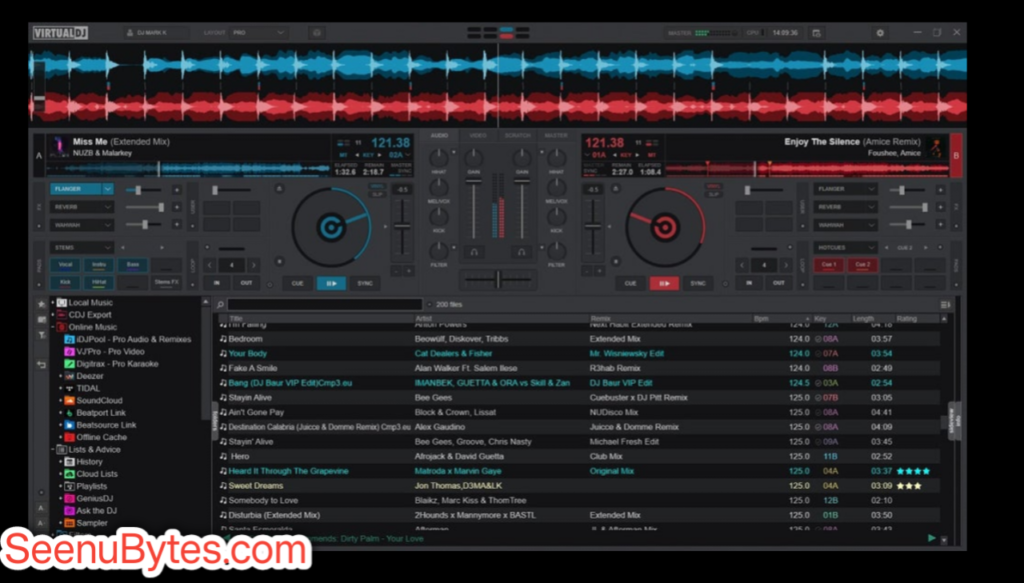This screenshot has width=1024, height=583.
Task: Toggle Bass stem pad on deck A
Action: pos(133,265)
